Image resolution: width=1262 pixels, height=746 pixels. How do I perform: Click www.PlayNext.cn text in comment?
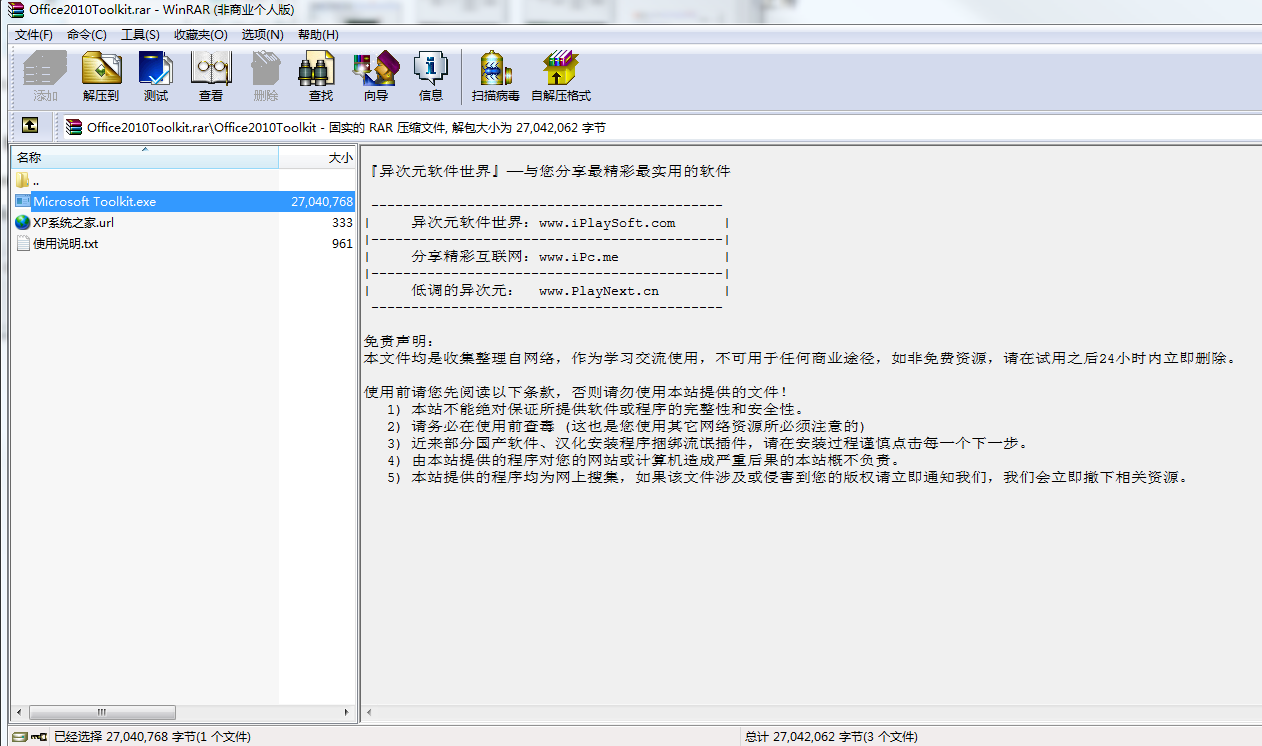[x=599, y=291]
